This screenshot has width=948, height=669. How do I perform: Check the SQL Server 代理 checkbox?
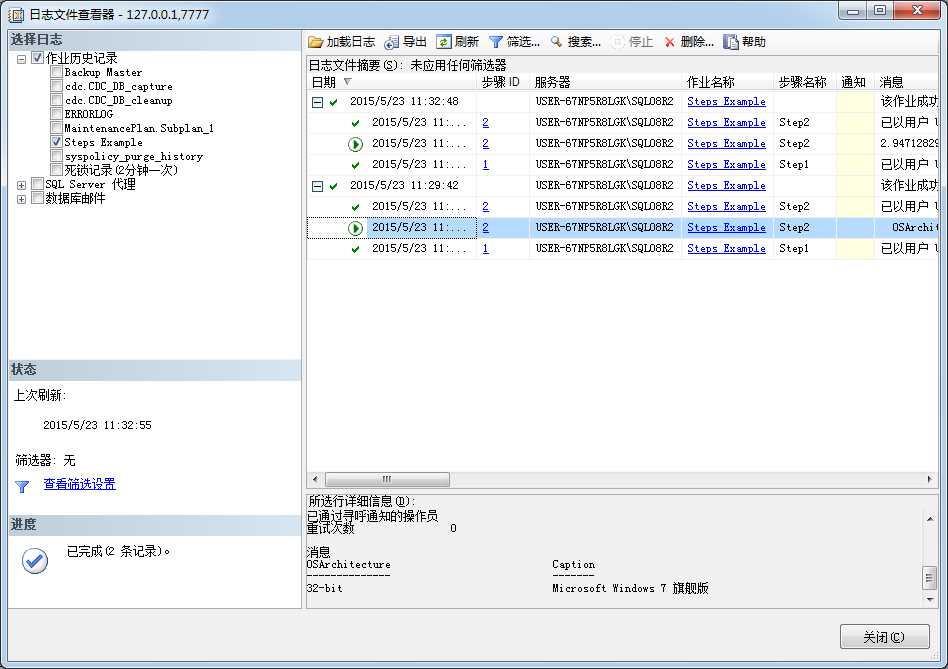click(37, 184)
